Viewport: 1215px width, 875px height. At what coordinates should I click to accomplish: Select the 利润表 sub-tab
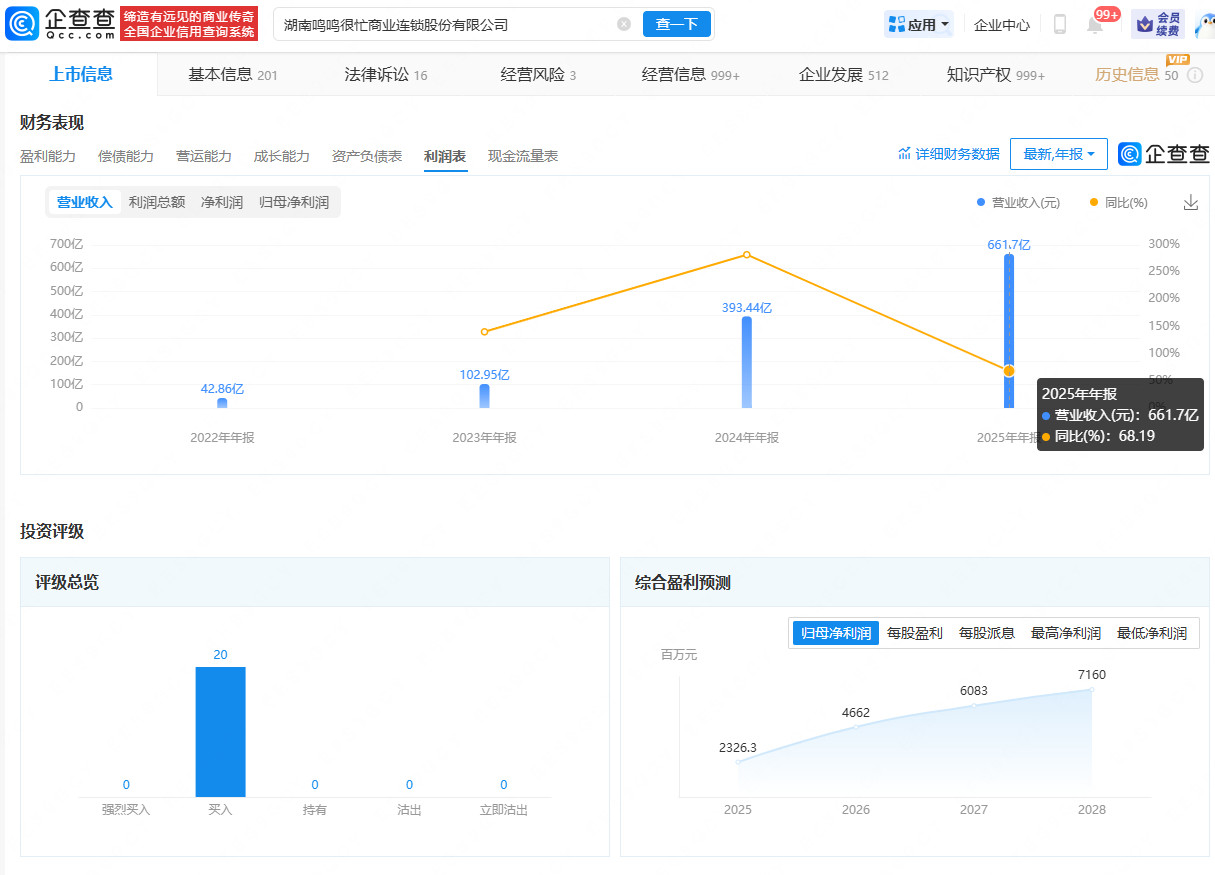click(x=445, y=156)
